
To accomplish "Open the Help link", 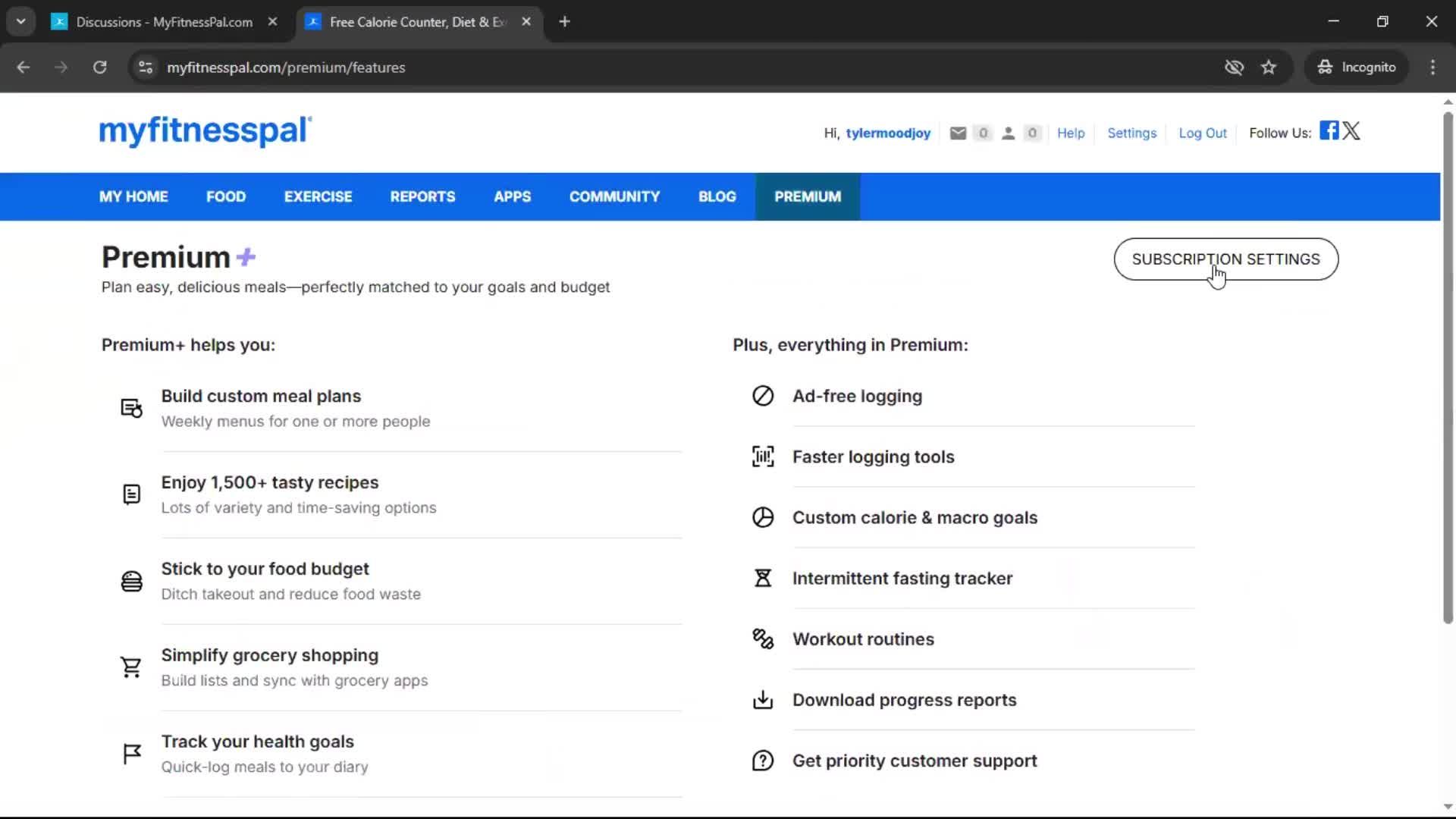I will point(1071,133).
